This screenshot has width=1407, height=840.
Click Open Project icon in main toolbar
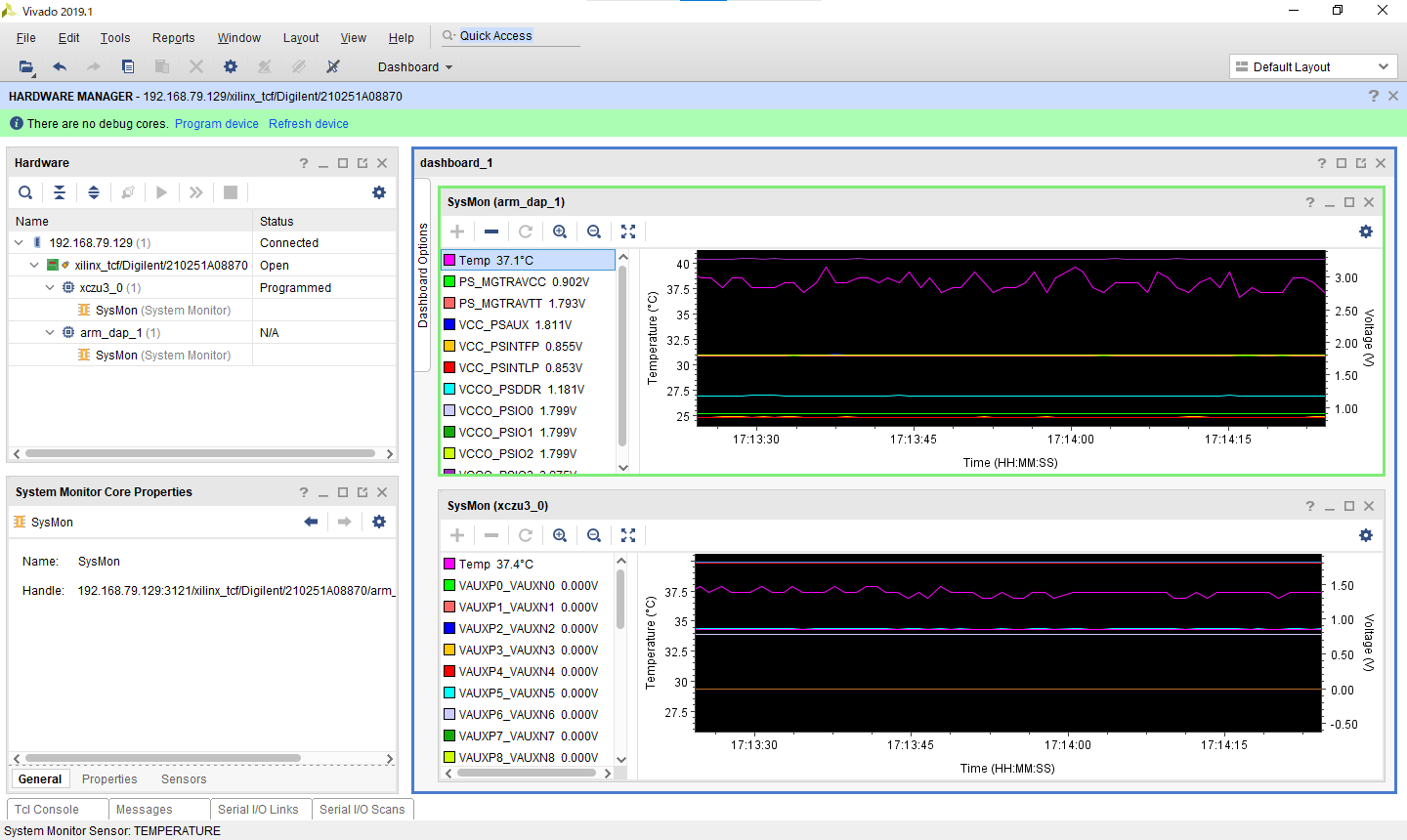coord(25,66)
